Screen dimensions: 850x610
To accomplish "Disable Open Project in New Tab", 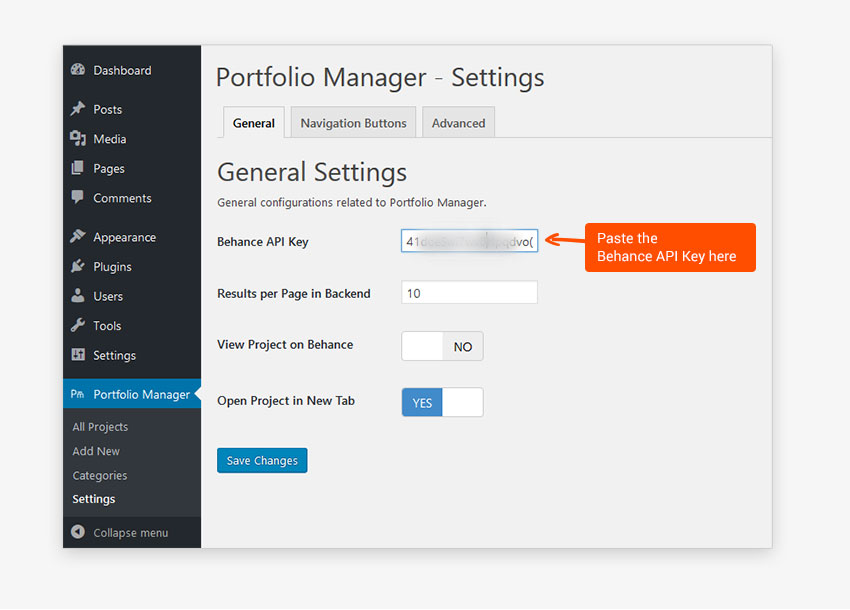I will pos(442,402).
